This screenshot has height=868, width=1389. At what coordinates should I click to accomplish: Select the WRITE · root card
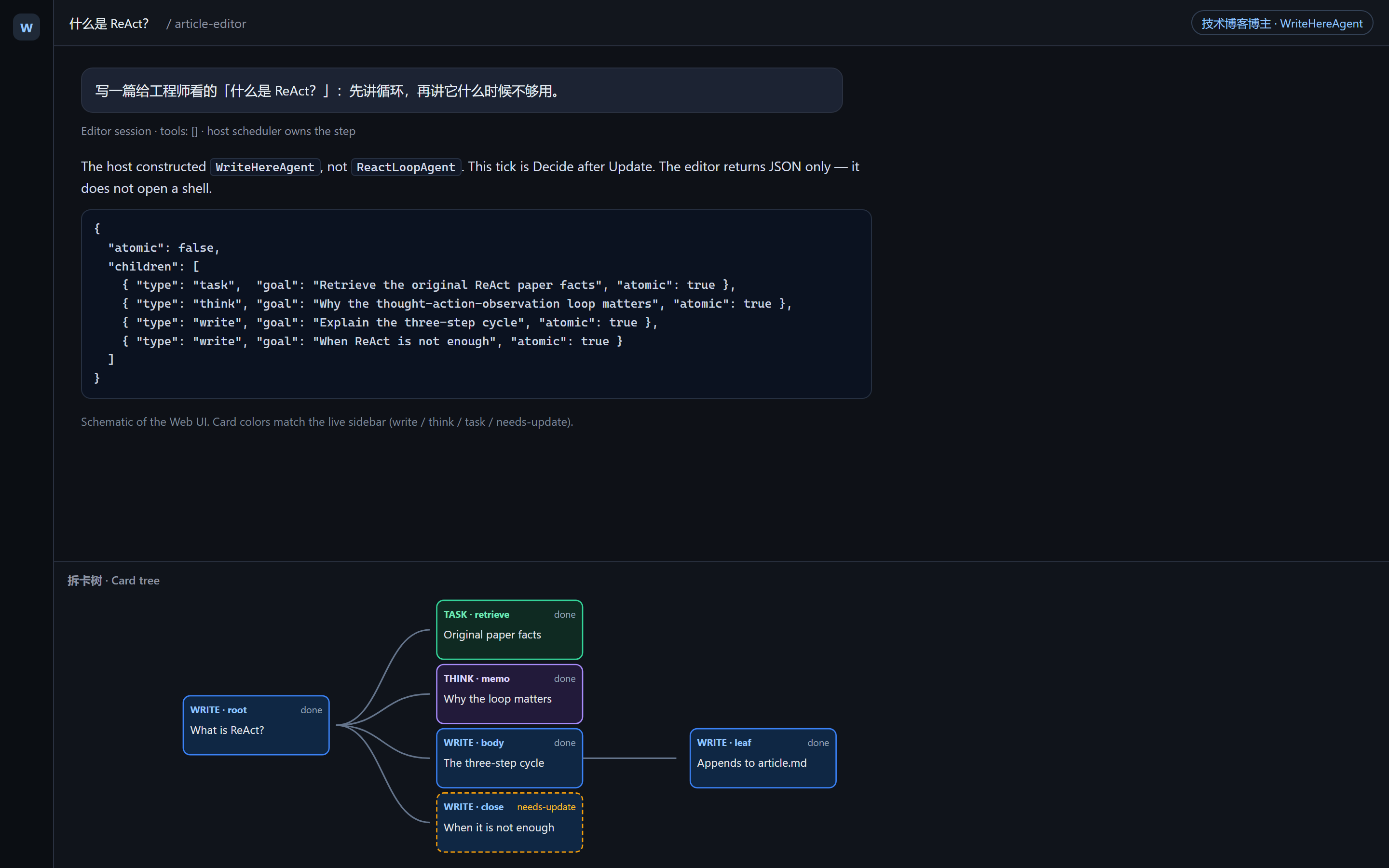click(256, 725)
